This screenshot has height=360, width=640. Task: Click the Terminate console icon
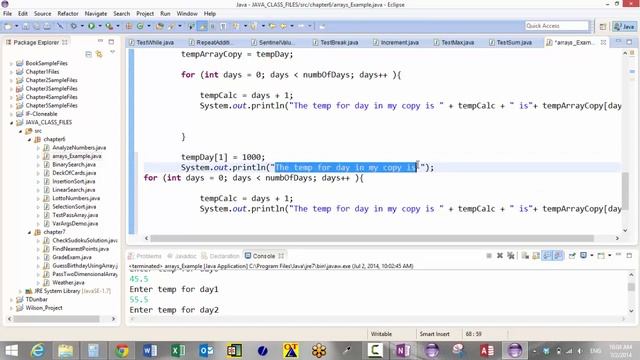[489, 256]
